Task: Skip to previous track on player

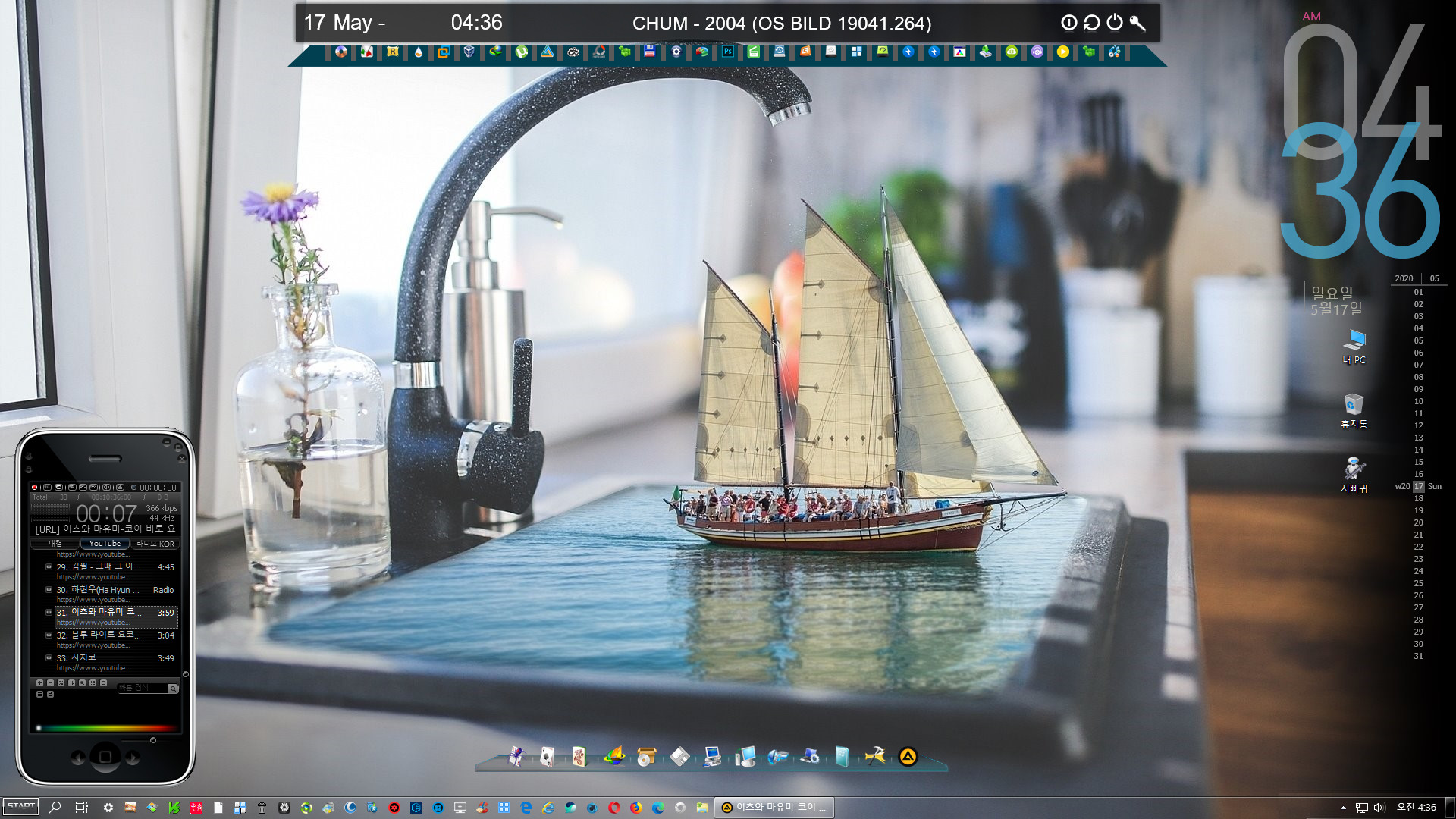Action: (x=77, y=758)
